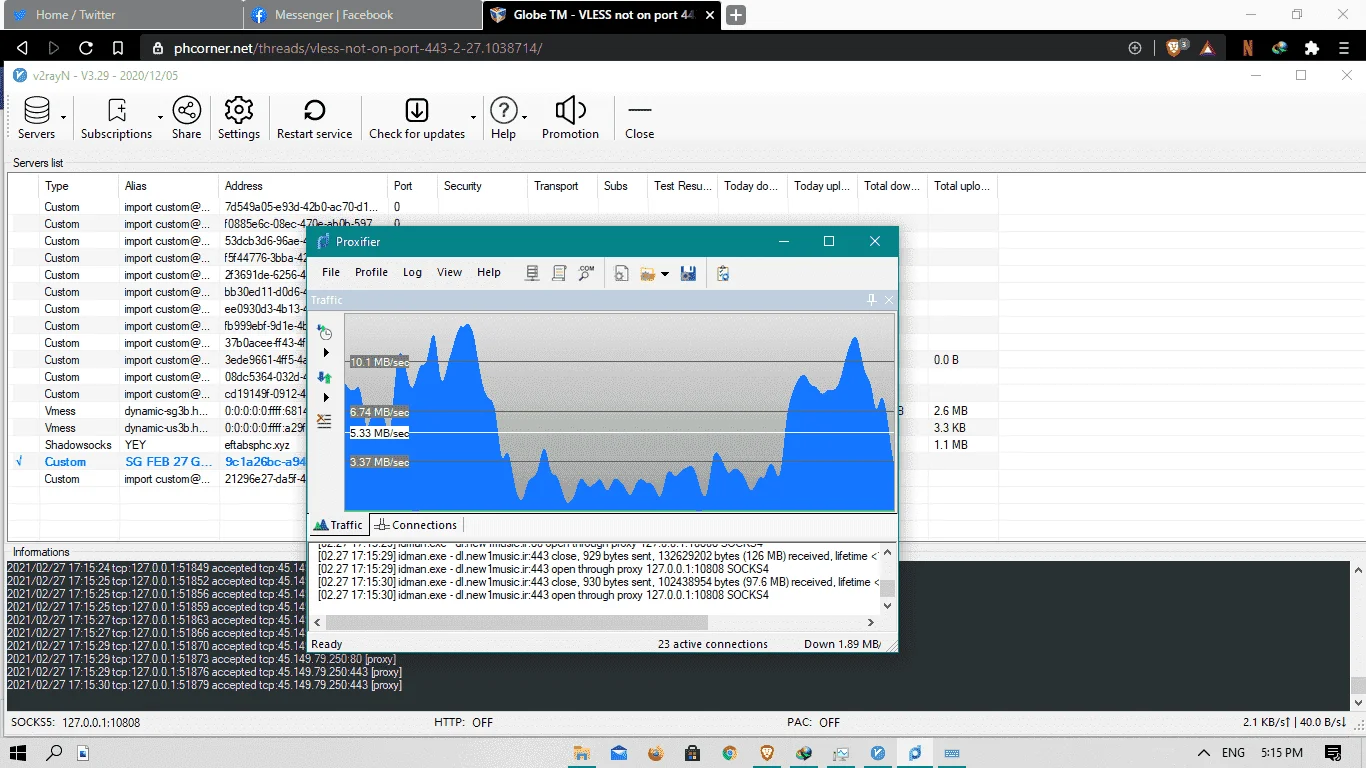Click the clipboard icon in Proxifier toolbar

click(x=723, y=273)
